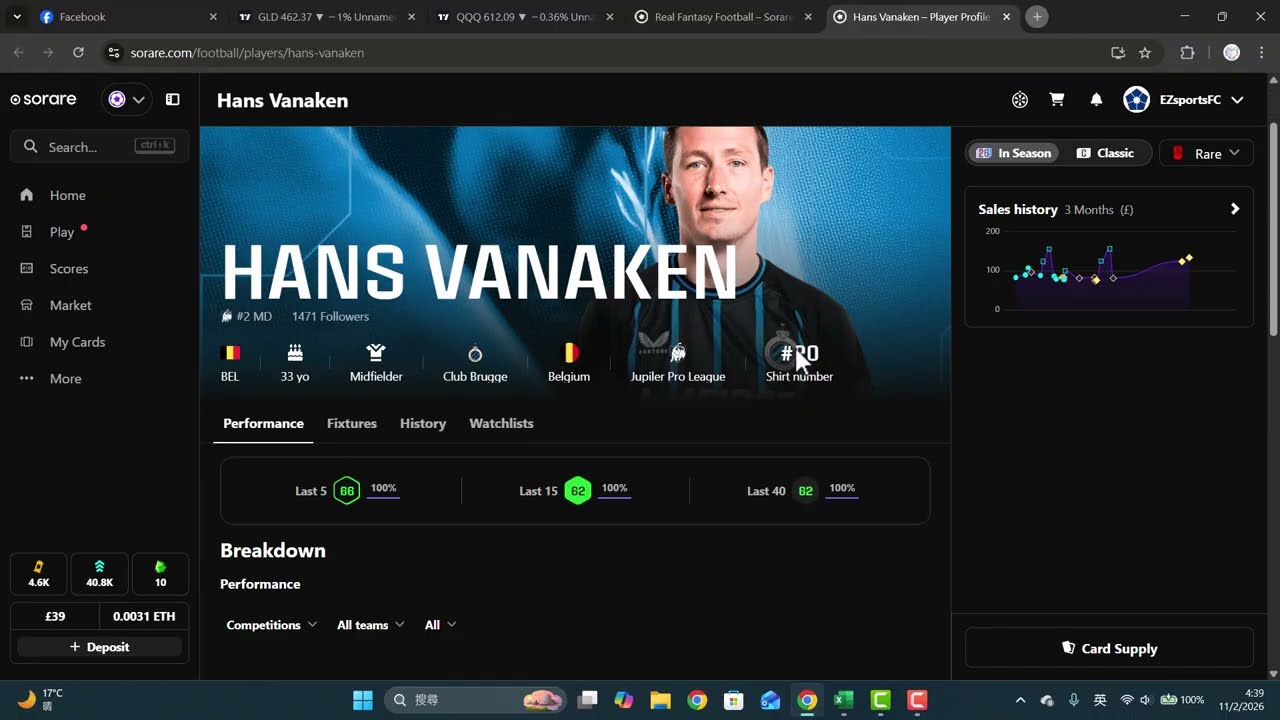This screenshot has height=720, width=1280.
Task: Click the browser address bar
Action: 600,52
